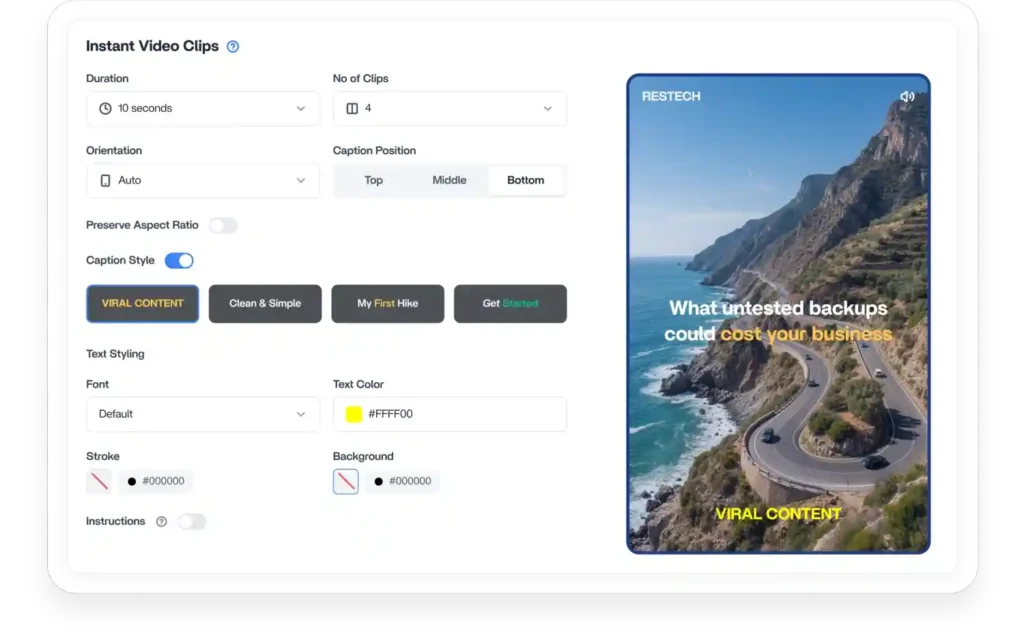Click the Text Color #FFFF00 input field
The image size is (1024, 638).
(450, 414)
